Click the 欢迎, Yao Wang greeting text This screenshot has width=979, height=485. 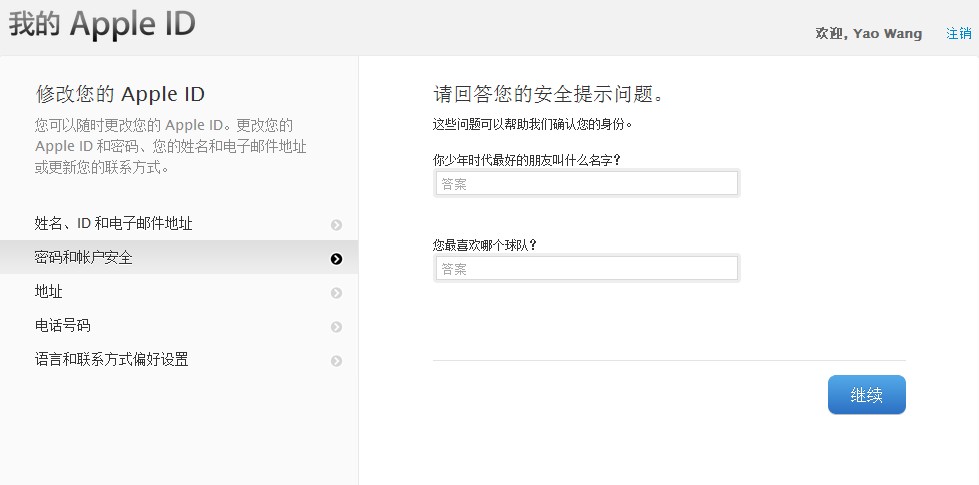[868, 33]
